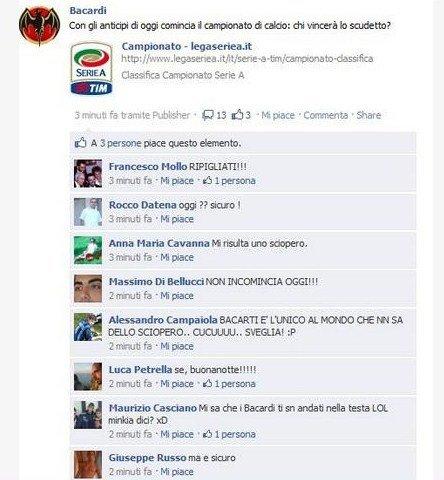The height and width of the screenshot is (480, 444).
Task: Open Massimo Di Bellucci's profile picture
Action: (x=88, y=289)
